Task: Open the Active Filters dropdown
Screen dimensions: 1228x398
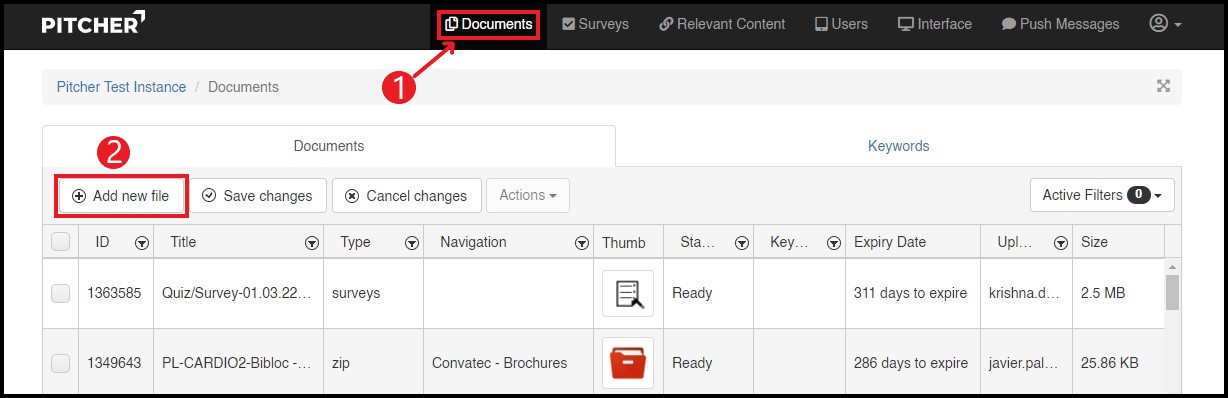Action: click(1102, 195)
